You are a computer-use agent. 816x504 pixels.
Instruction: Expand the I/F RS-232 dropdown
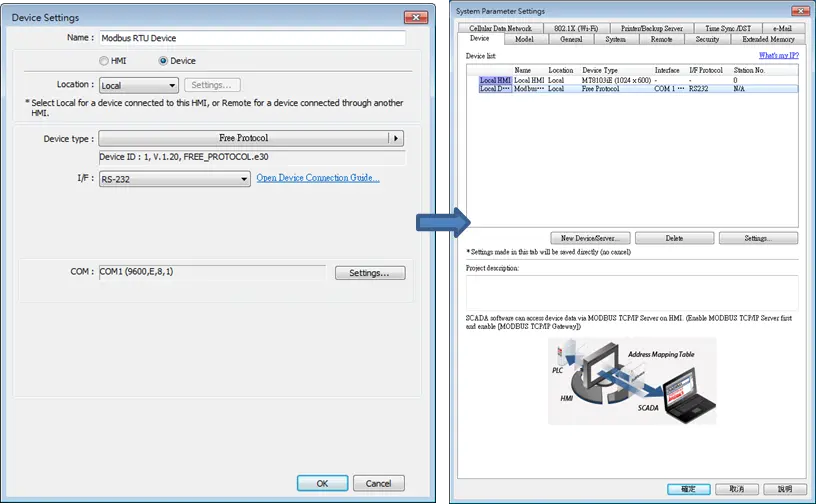(174, 179)
